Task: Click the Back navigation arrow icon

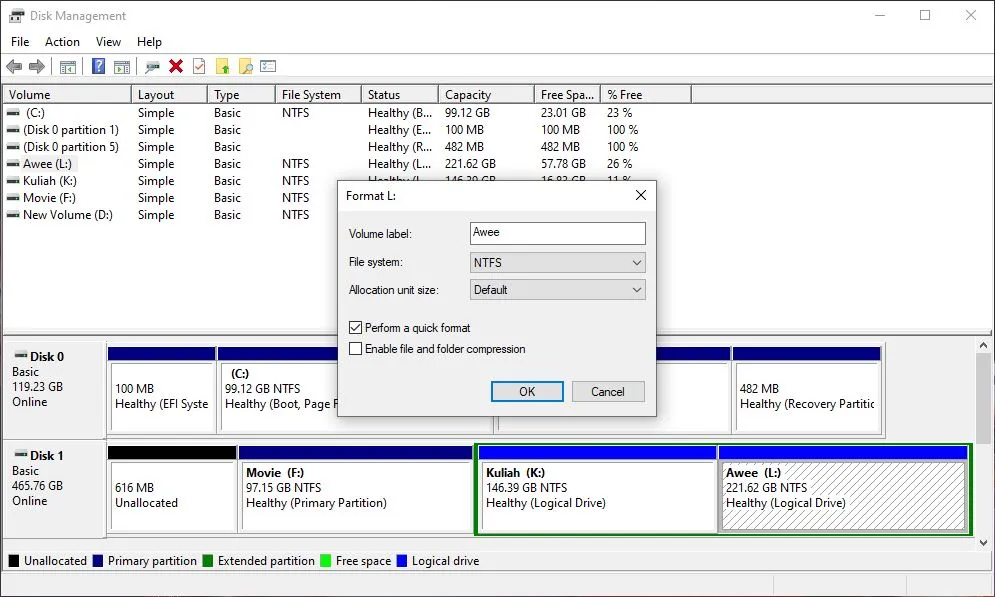Action: 13,66
